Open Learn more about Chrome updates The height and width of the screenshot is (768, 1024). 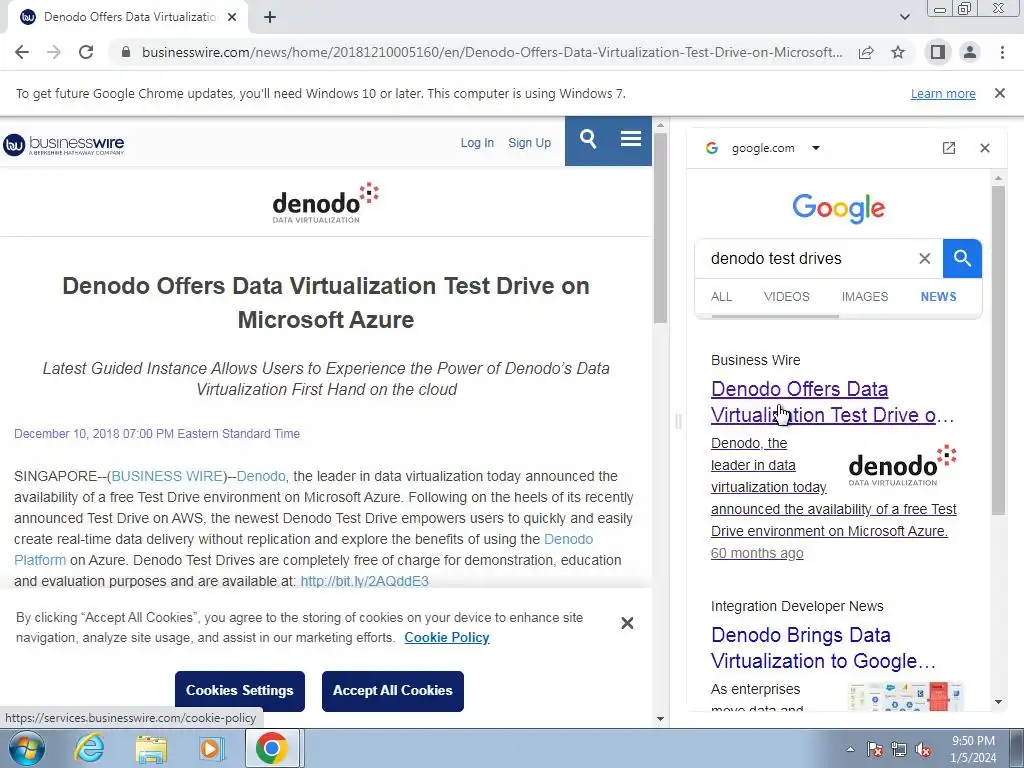943,93
